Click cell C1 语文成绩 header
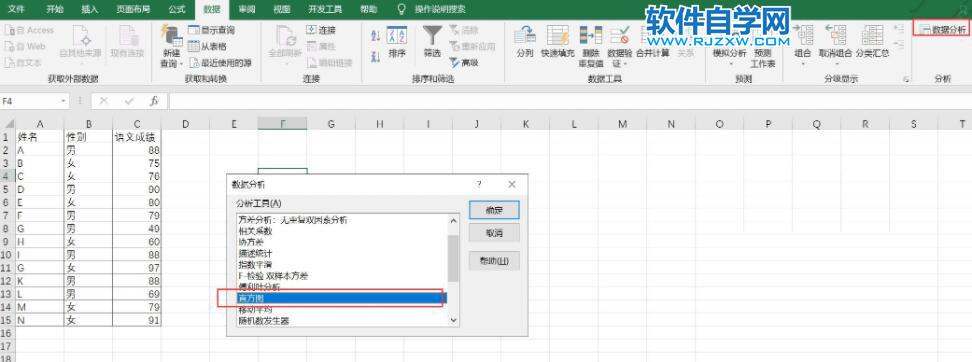 tap(137, 137)
